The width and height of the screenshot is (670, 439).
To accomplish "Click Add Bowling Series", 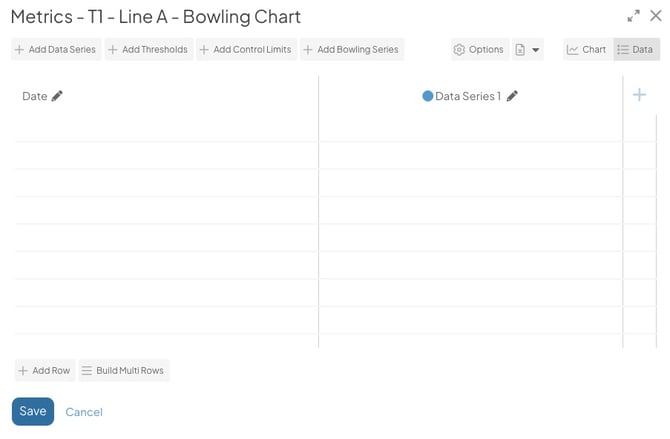I will (352, 50).
